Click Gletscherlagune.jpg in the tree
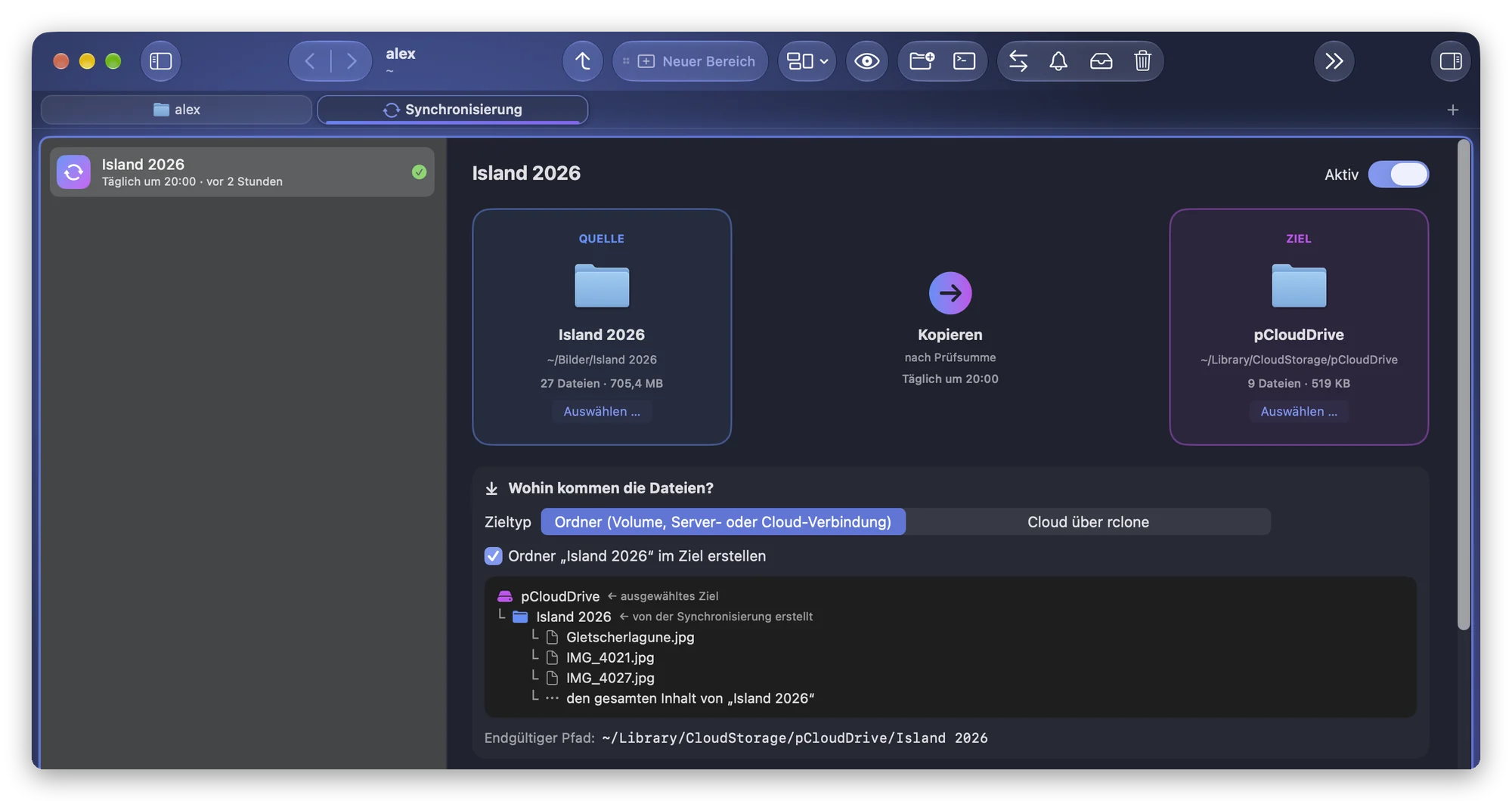1512x801 pixels. click(630, 637)
